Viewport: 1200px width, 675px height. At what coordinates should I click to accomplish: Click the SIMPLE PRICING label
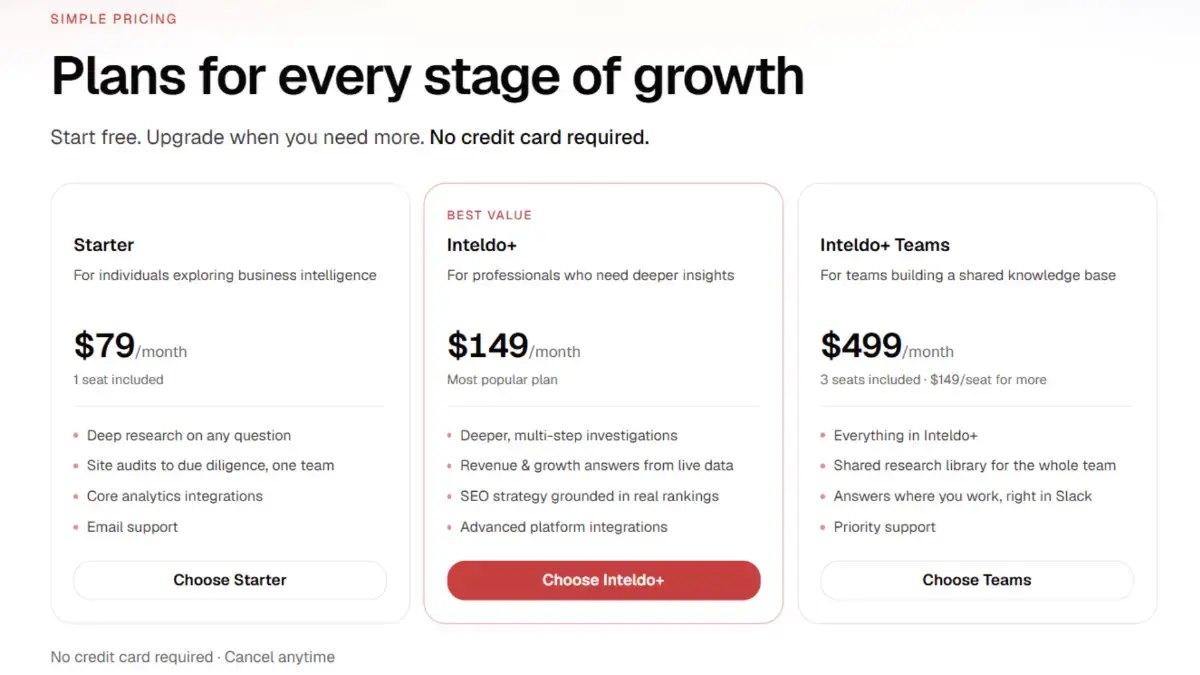point(113,19)
